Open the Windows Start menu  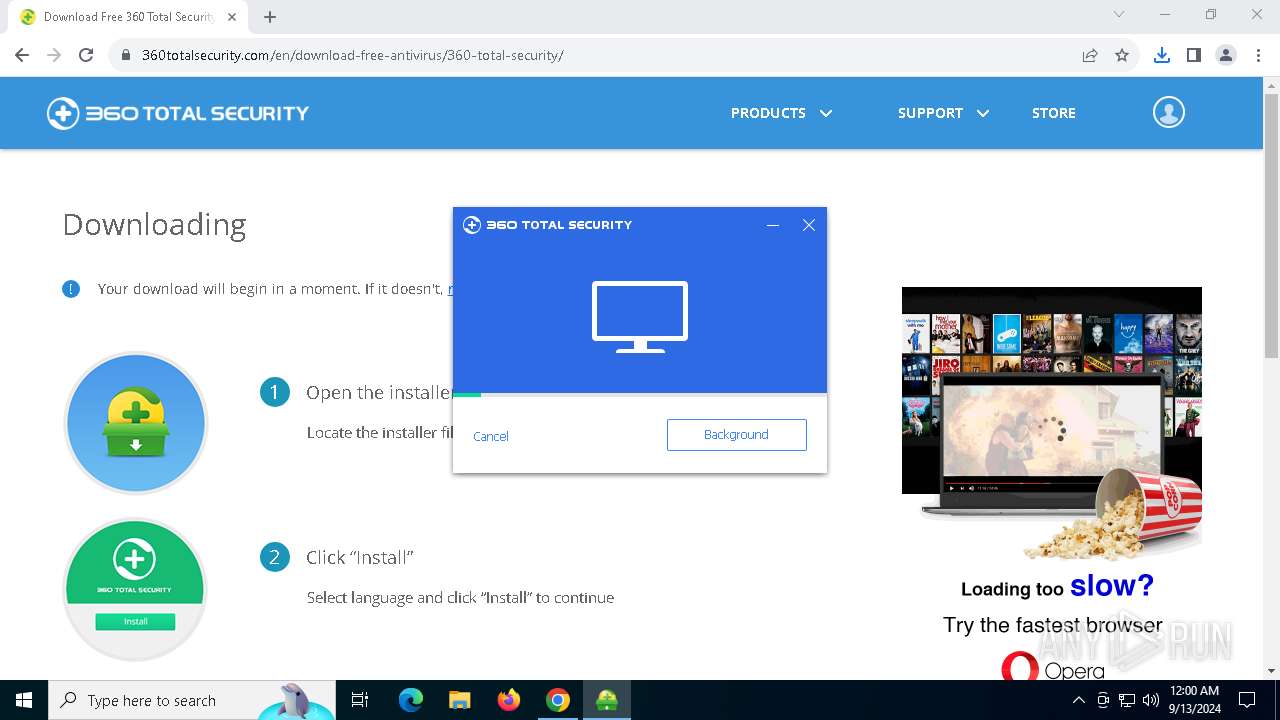(24, 700)
